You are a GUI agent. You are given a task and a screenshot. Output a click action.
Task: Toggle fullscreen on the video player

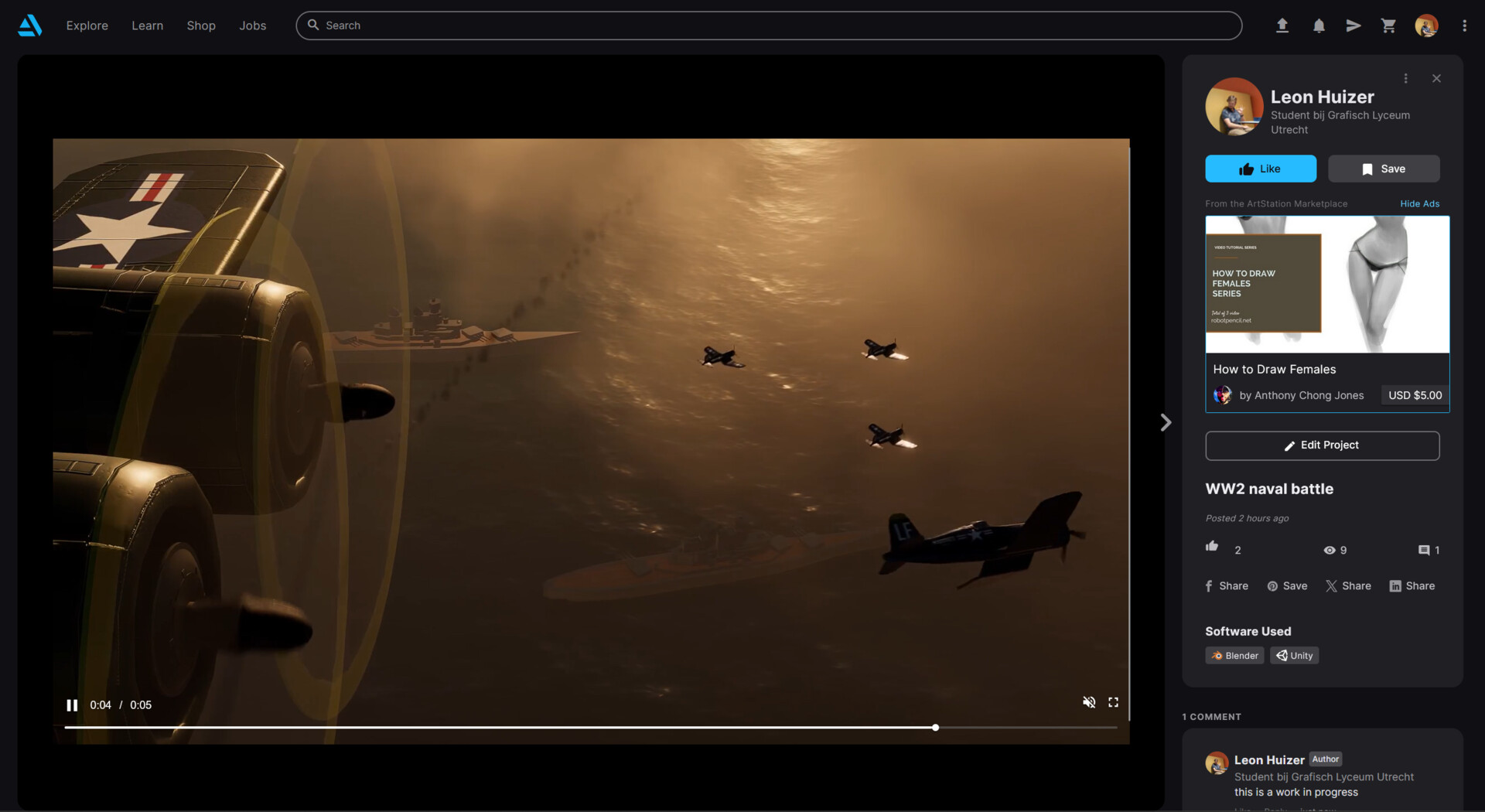coord(1114,702)
